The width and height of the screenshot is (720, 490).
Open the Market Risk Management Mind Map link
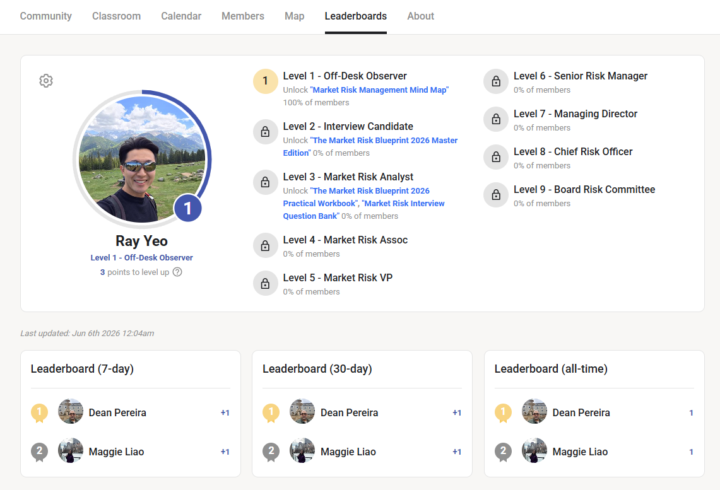pyautogui.click(x=379, y=90)
